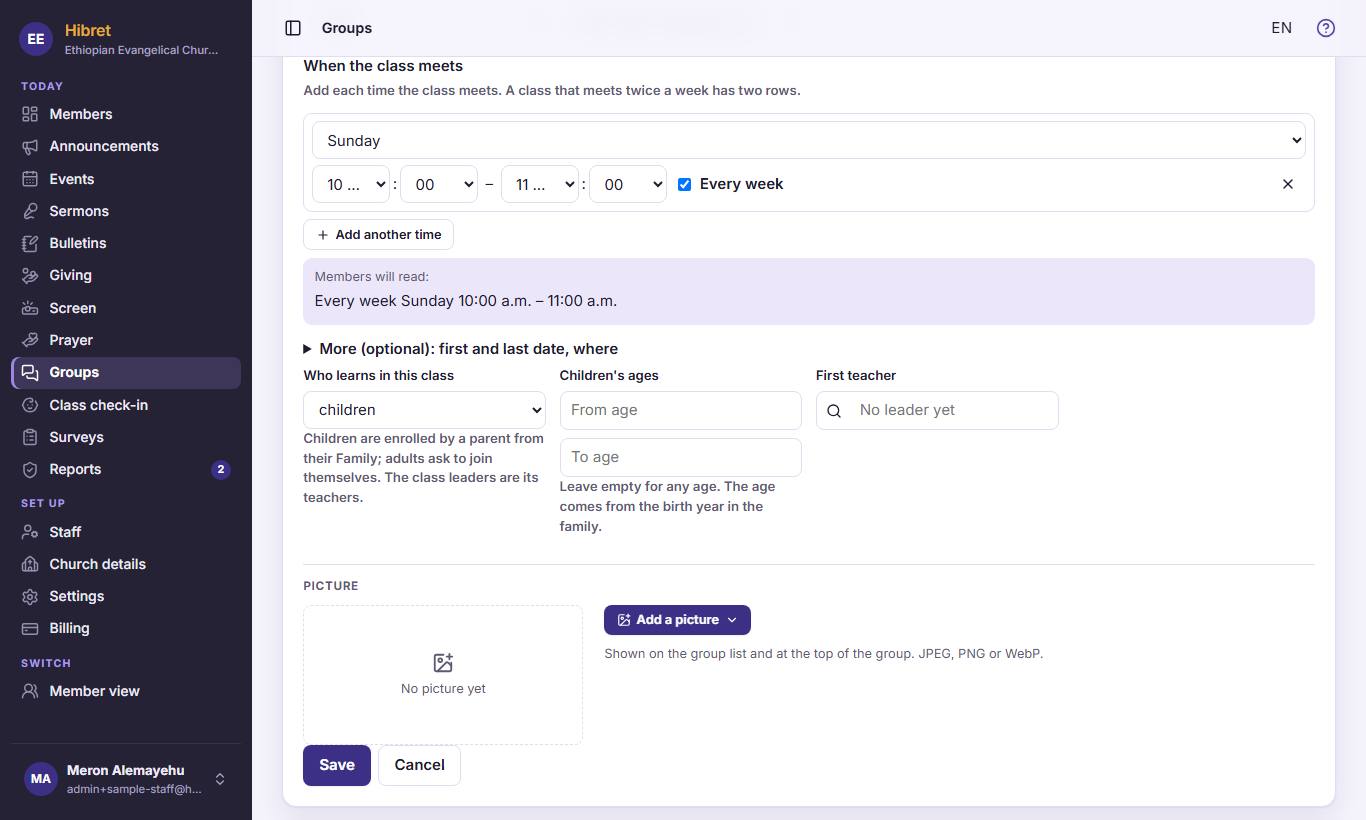Open the start minutes dropdown
The image size is (1366, 820).
point(439,184)
